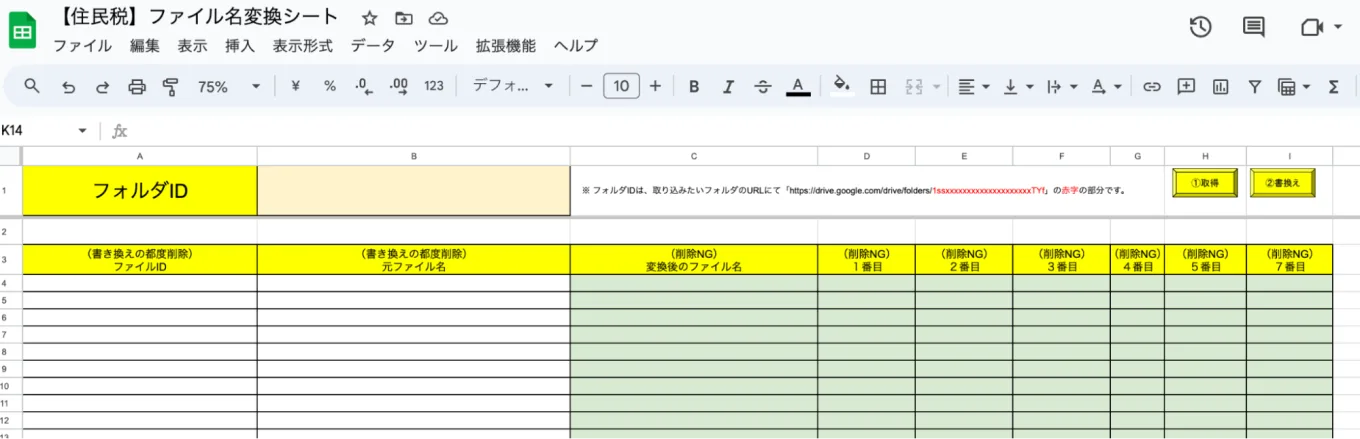Select the folder ID input cell B1
Viewport: 1360px width, 439px height.
click(x=414, y=190)
